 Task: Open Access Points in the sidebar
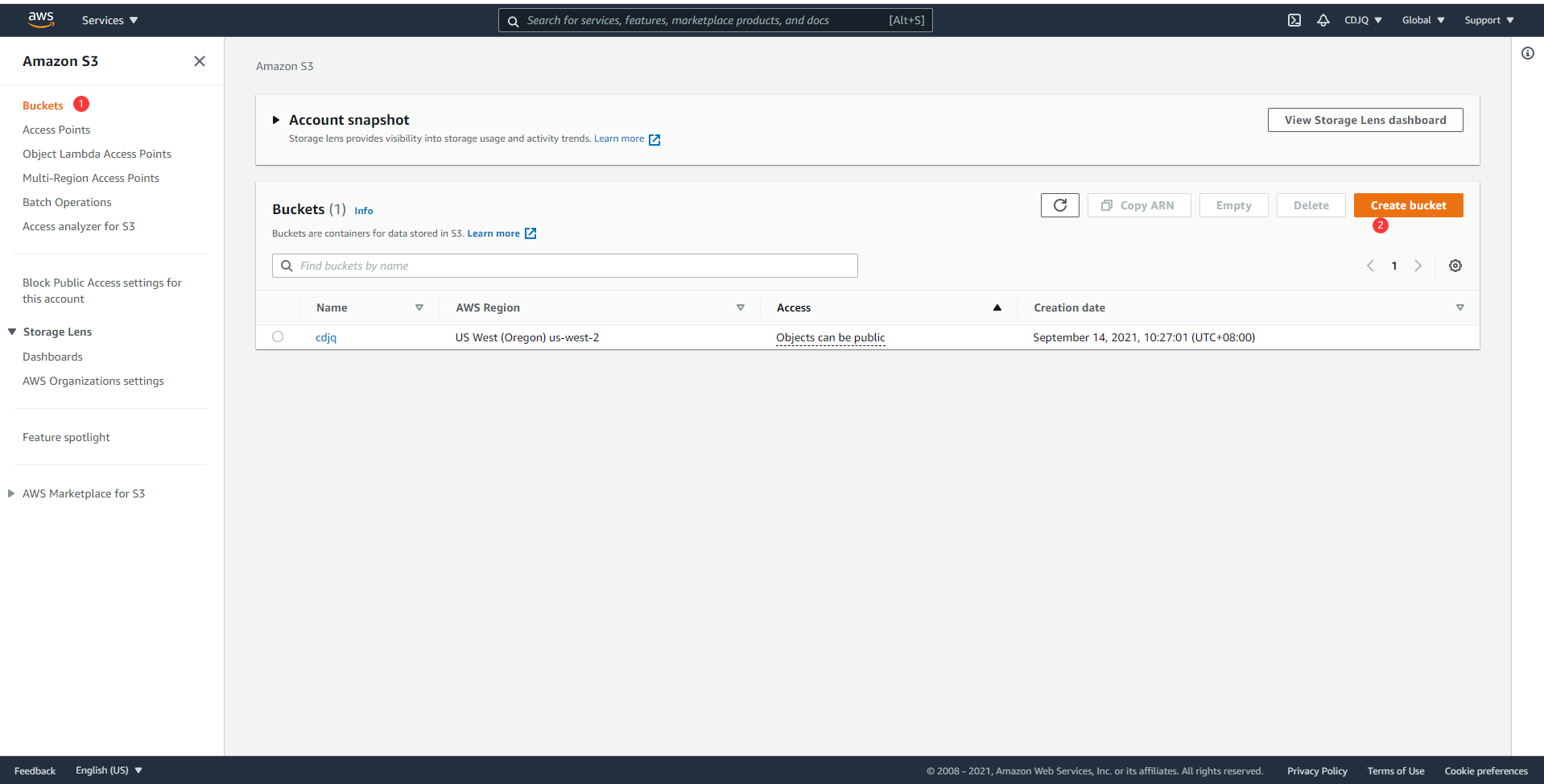coord(56,130)
